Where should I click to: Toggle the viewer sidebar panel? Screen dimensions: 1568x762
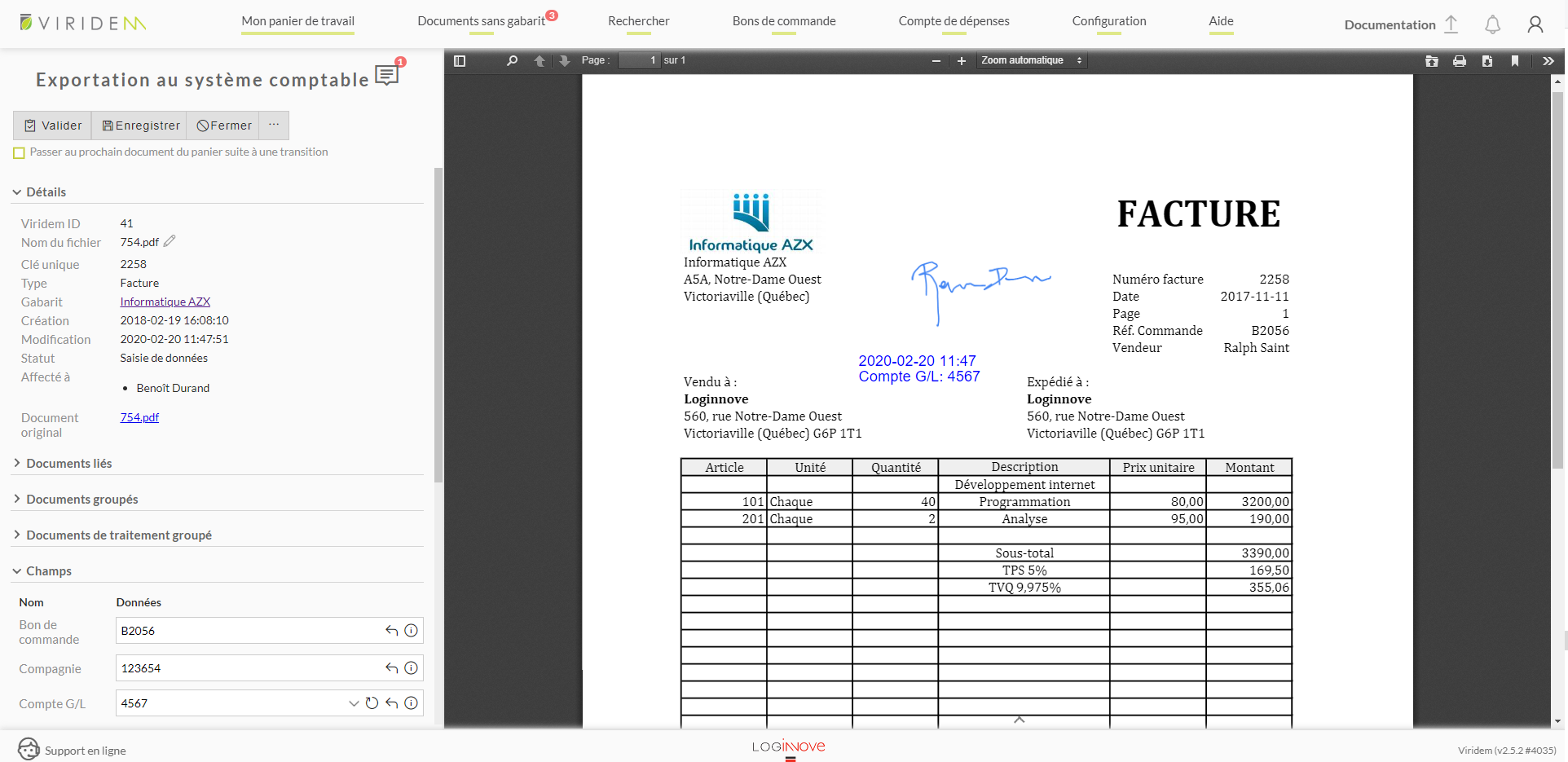[459, 60]
